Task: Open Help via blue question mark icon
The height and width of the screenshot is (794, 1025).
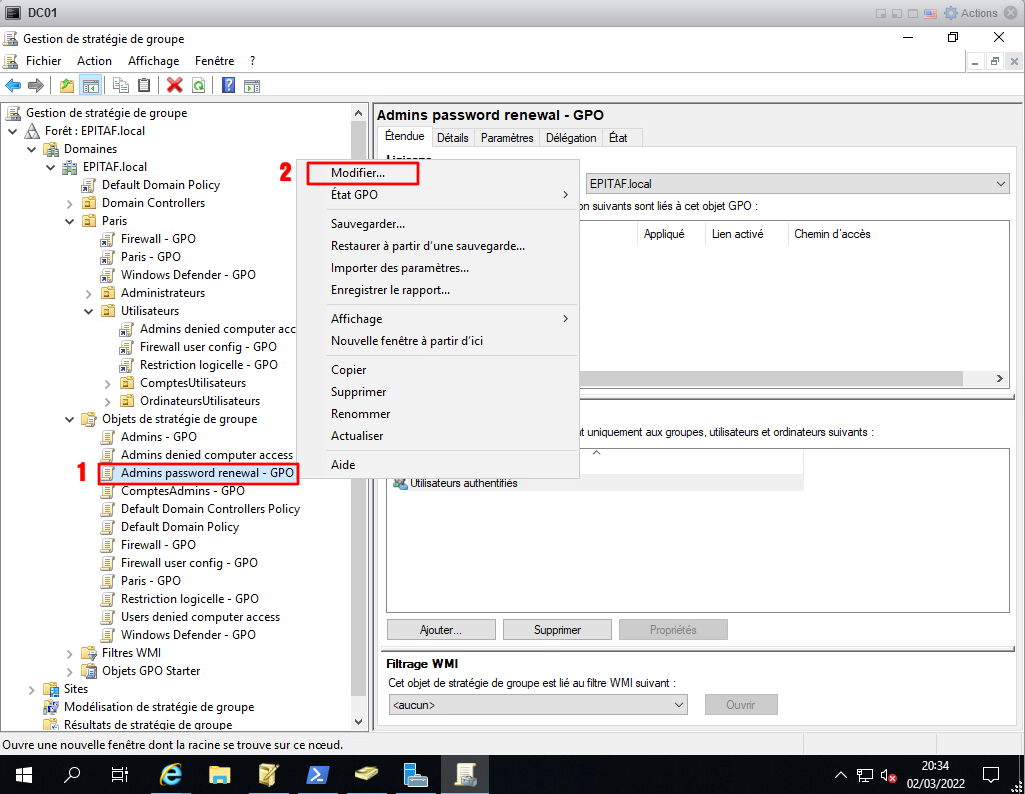Action: (228, 86)
